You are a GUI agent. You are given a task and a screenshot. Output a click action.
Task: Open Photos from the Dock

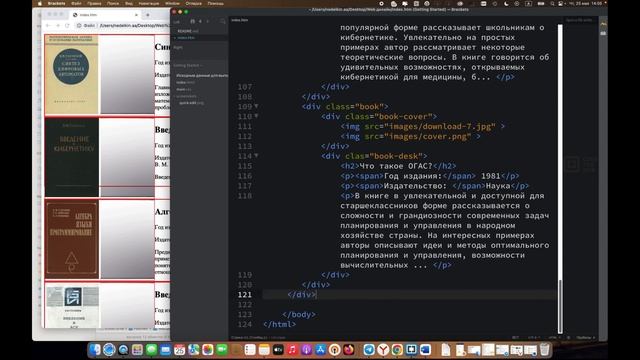click(208, 349)
